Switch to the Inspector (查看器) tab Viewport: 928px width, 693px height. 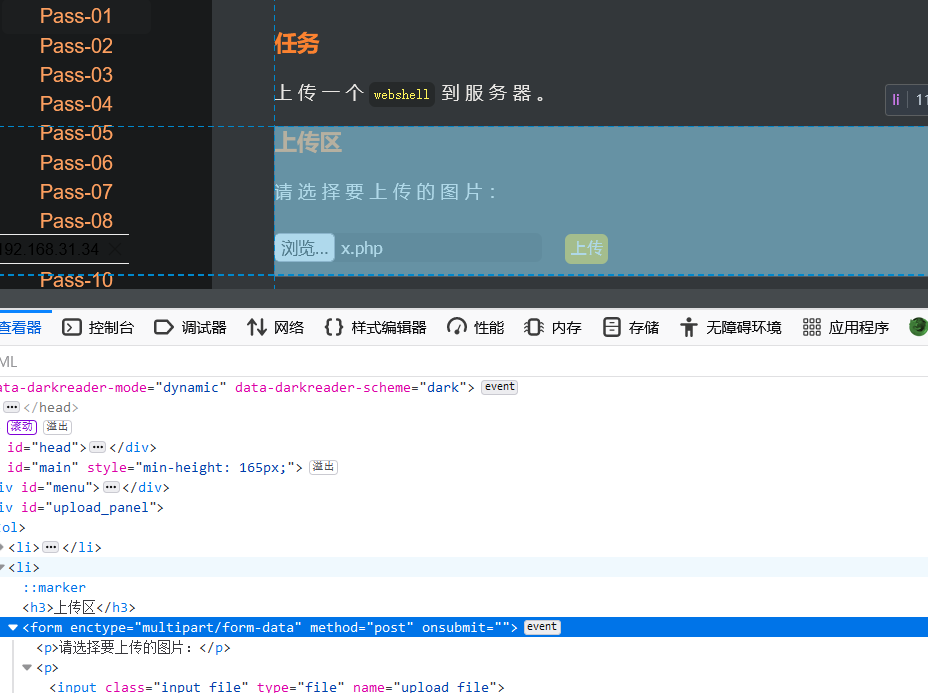(21, 327)
